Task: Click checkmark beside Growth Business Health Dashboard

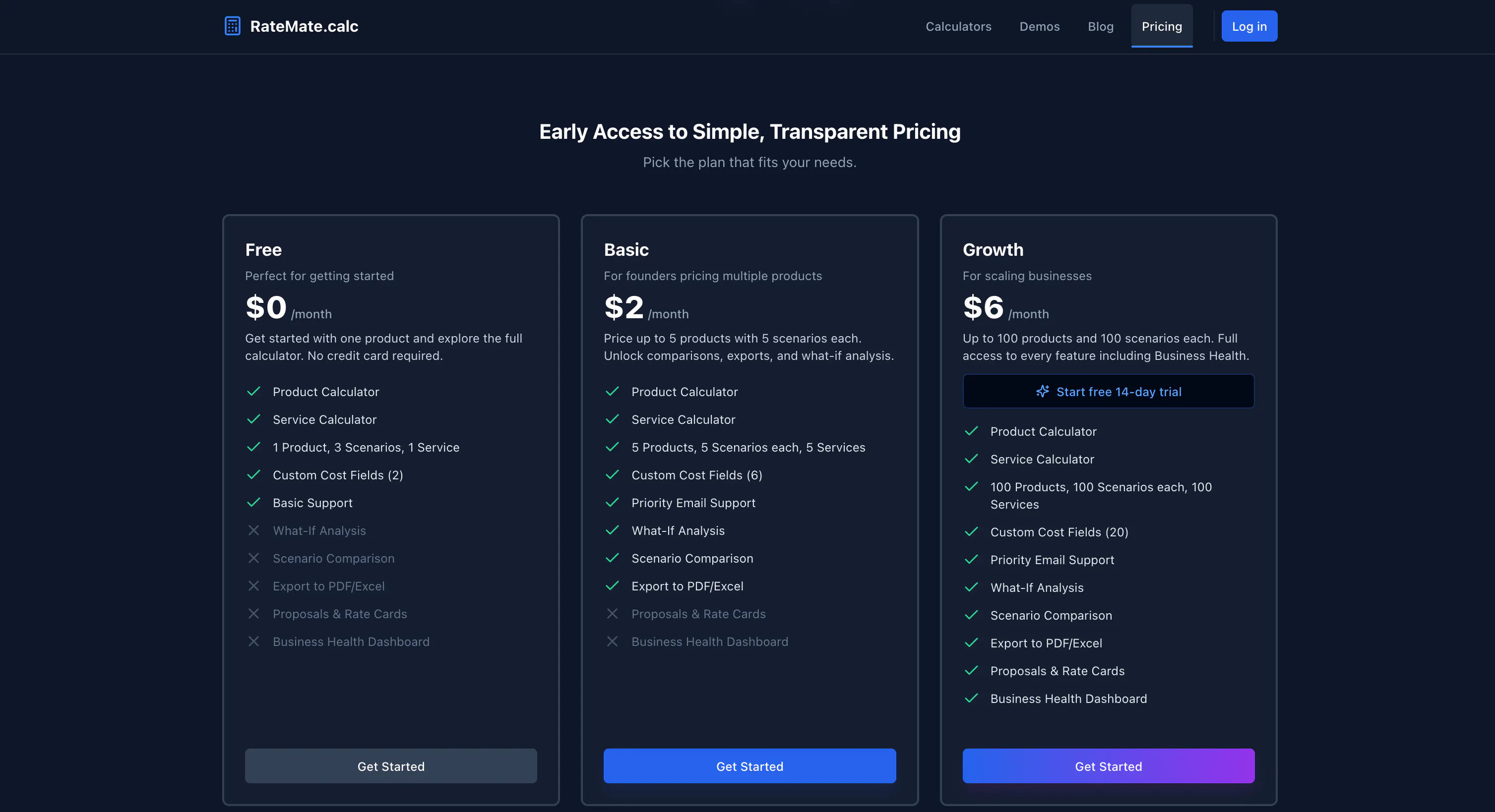Action: 972,698
